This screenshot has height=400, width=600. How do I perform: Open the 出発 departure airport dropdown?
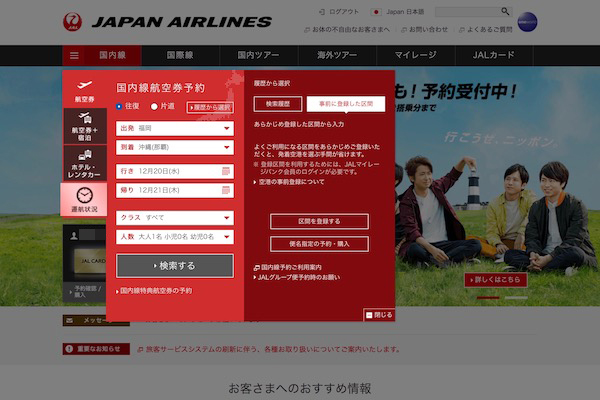pos(175,128)
